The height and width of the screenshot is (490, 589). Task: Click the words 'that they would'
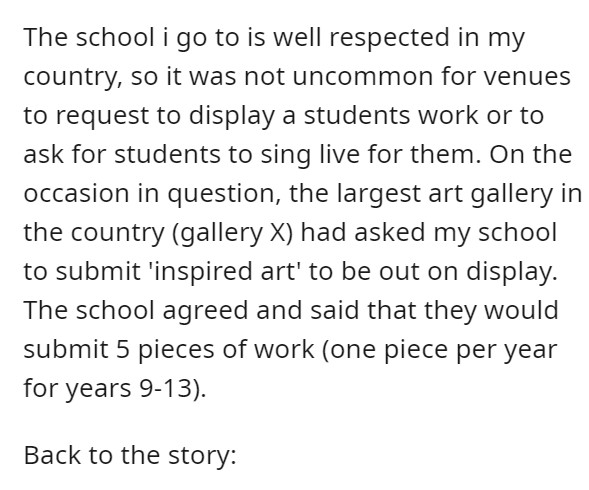[463, 310]
